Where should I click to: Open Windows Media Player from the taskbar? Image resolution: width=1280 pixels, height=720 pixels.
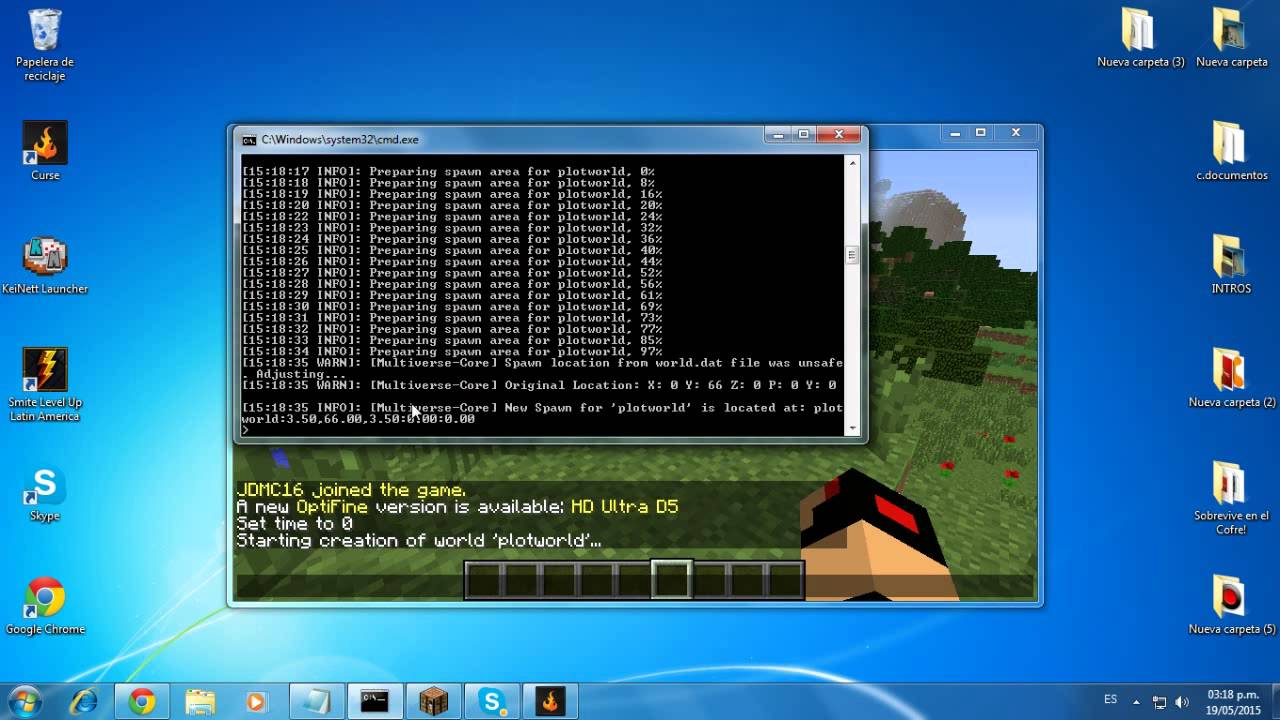click(256, 702)
